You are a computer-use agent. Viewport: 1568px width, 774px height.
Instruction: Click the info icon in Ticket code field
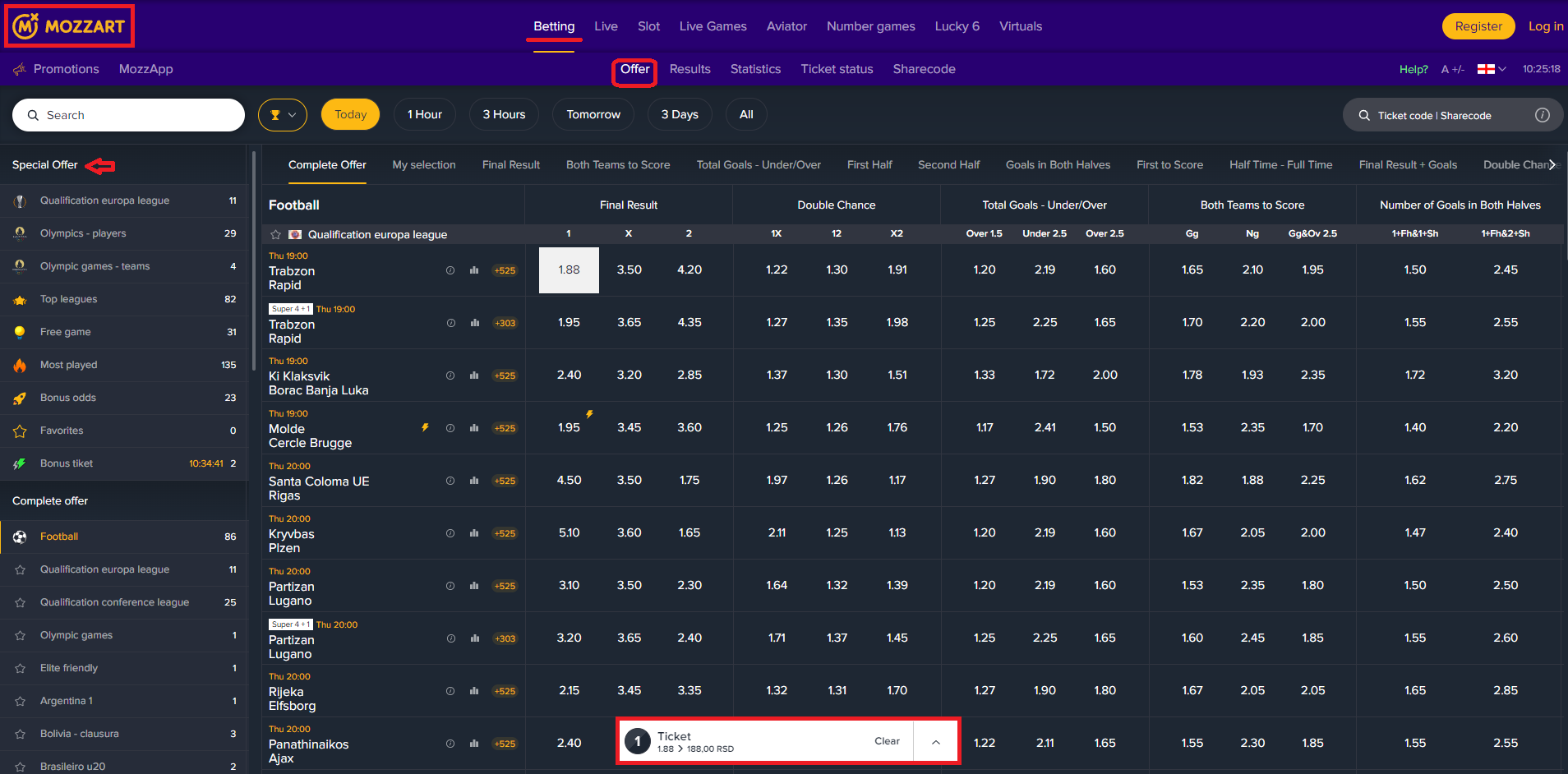(1543, 115)
